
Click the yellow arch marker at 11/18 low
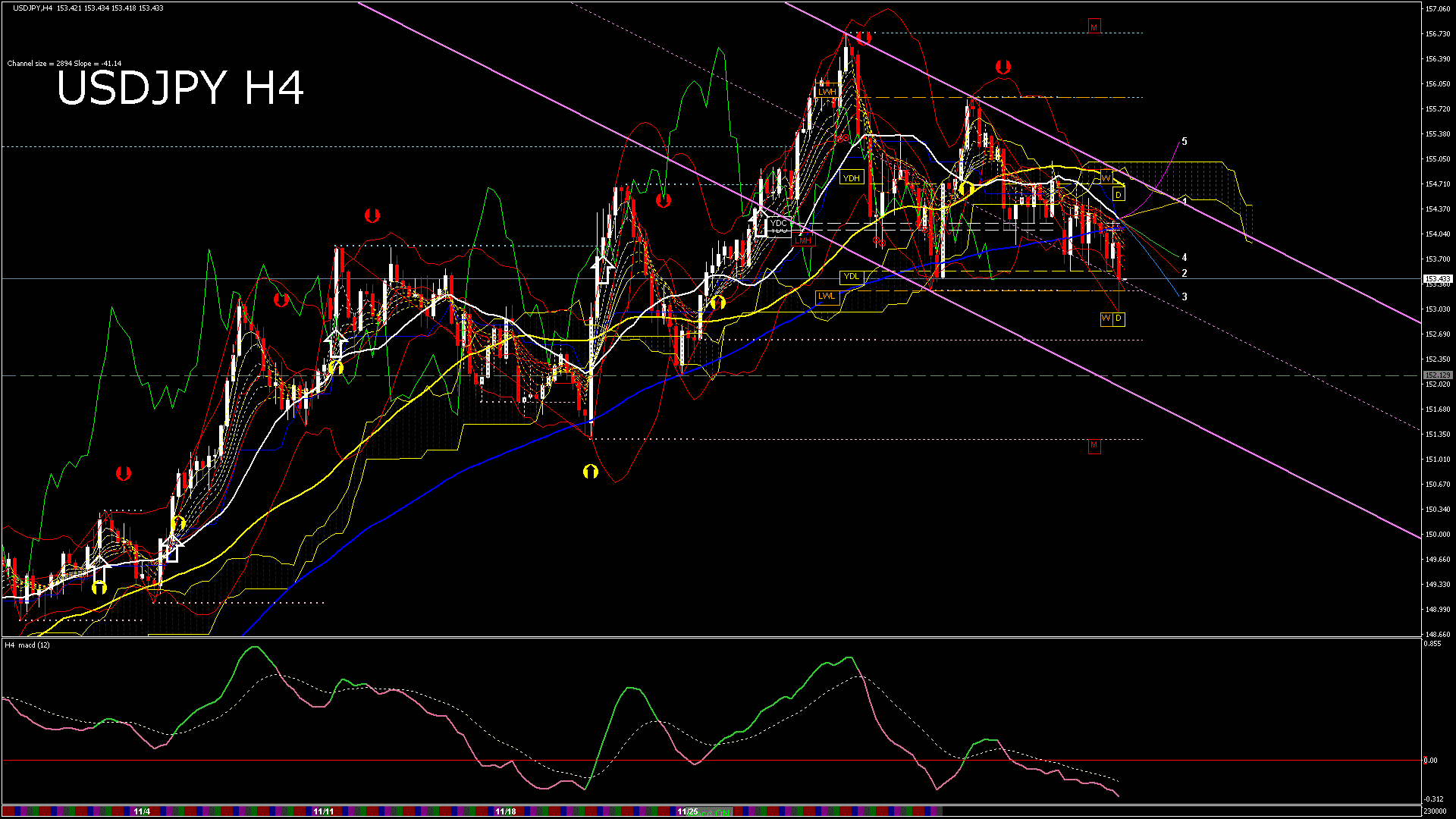pos(590,472)
